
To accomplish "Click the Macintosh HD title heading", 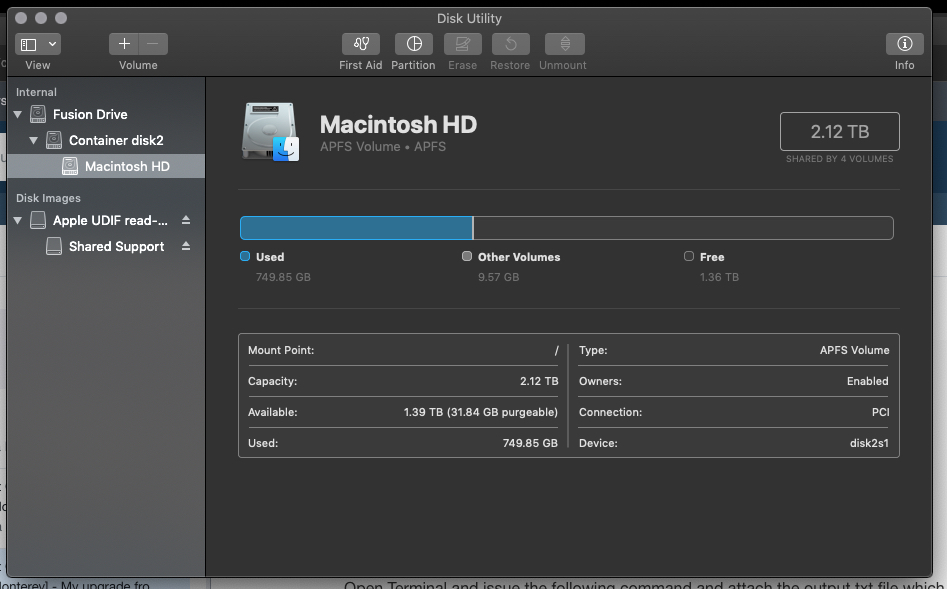I will pyautogui.click(x=398, y=124).
